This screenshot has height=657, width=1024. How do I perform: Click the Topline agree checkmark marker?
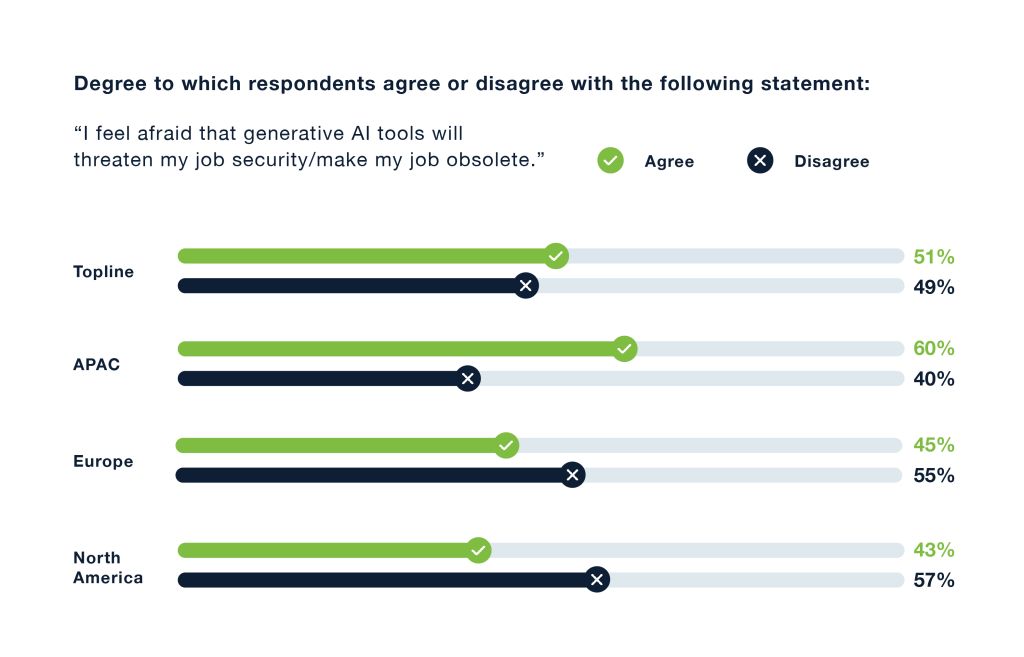pyautogui.click(x=556, y=256)
